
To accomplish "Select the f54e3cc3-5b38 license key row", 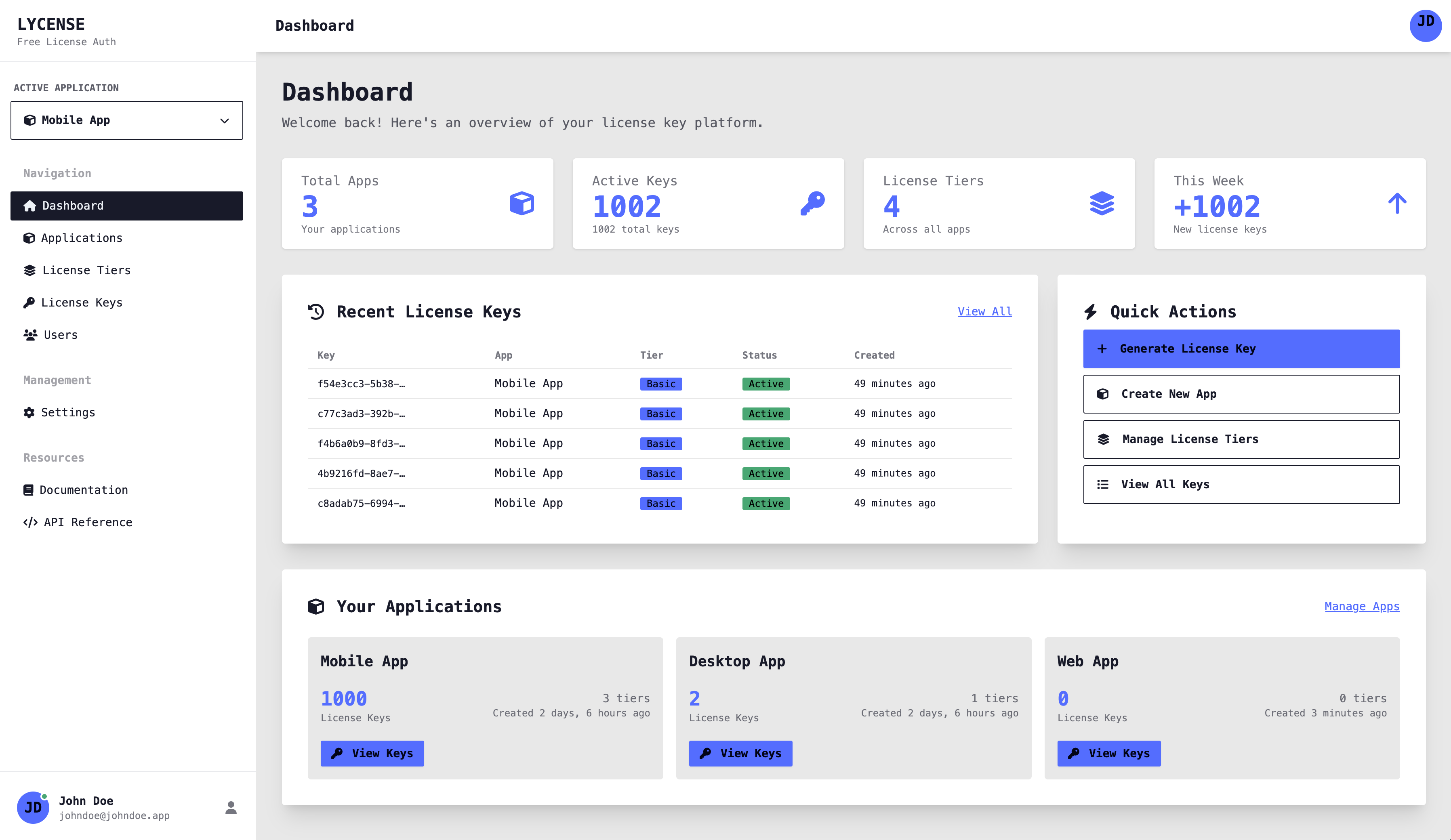I will tap(361, 384).
